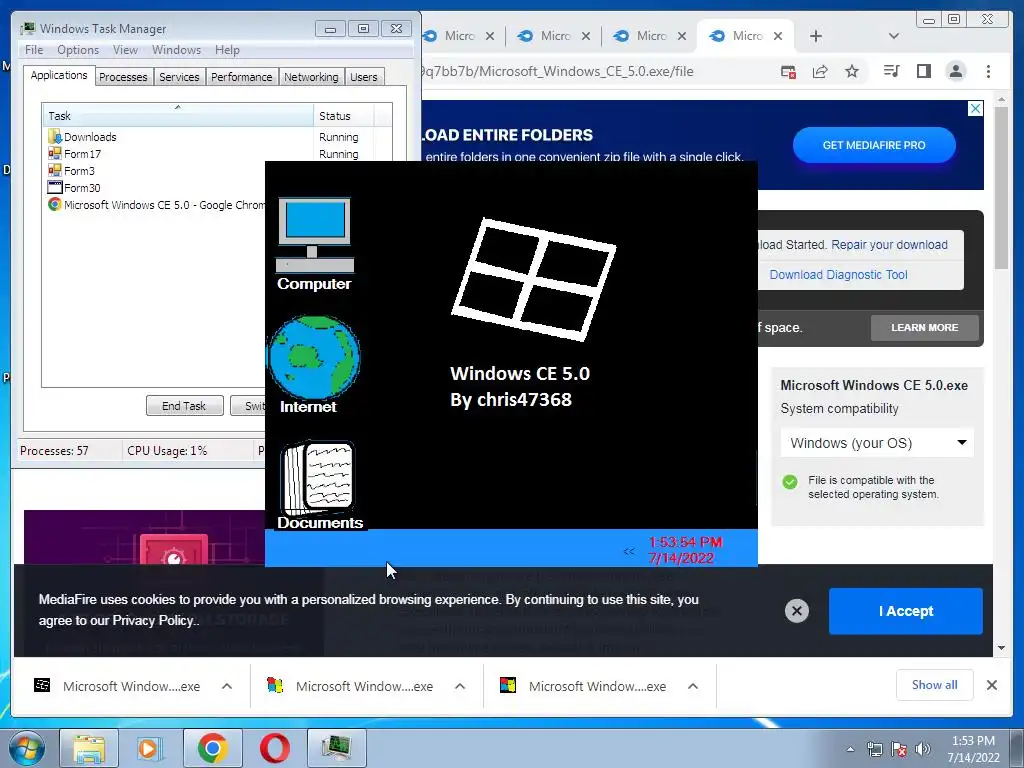Open the third Microsoft Window....exe download
The height and width of the screenshot is (768, 1024).
pyautogui.click(x=584, y=686)
